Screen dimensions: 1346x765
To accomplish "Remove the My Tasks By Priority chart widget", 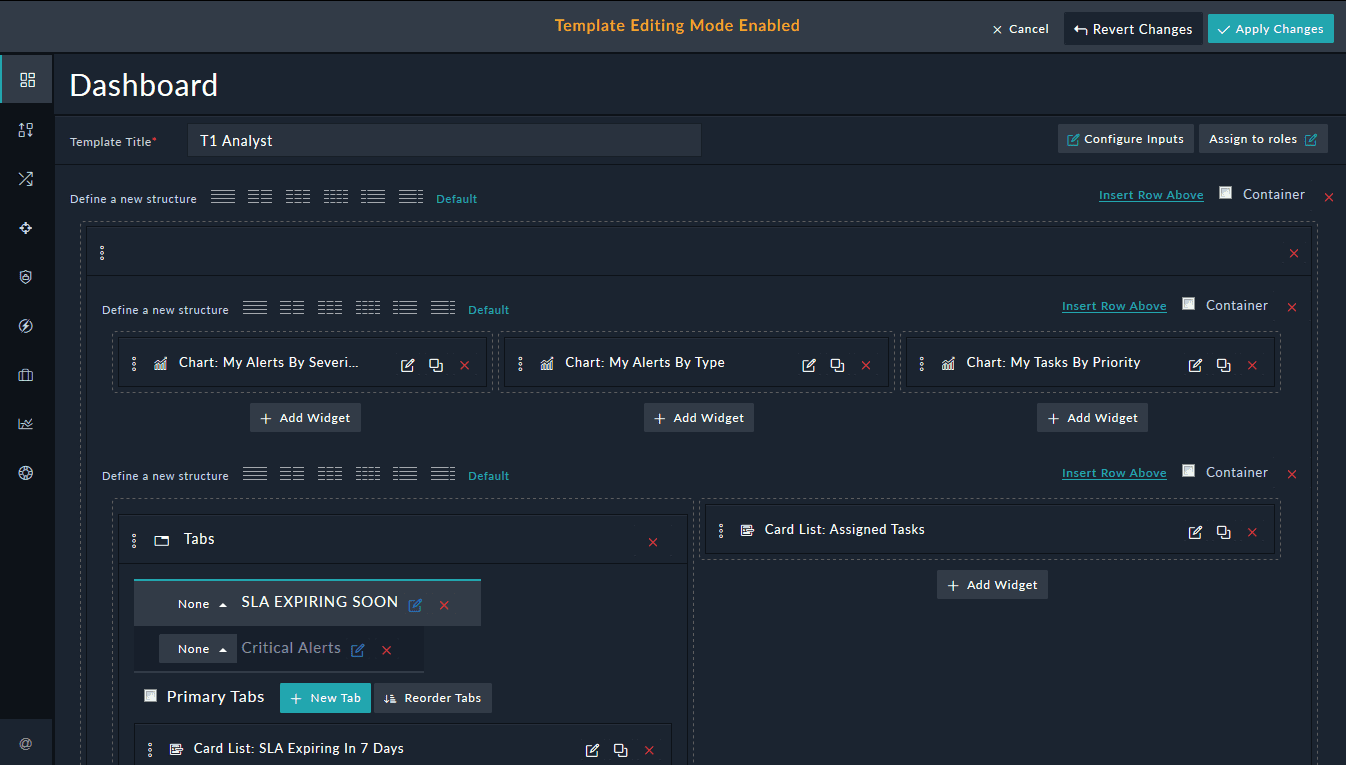I will (x=1252, y=365).
